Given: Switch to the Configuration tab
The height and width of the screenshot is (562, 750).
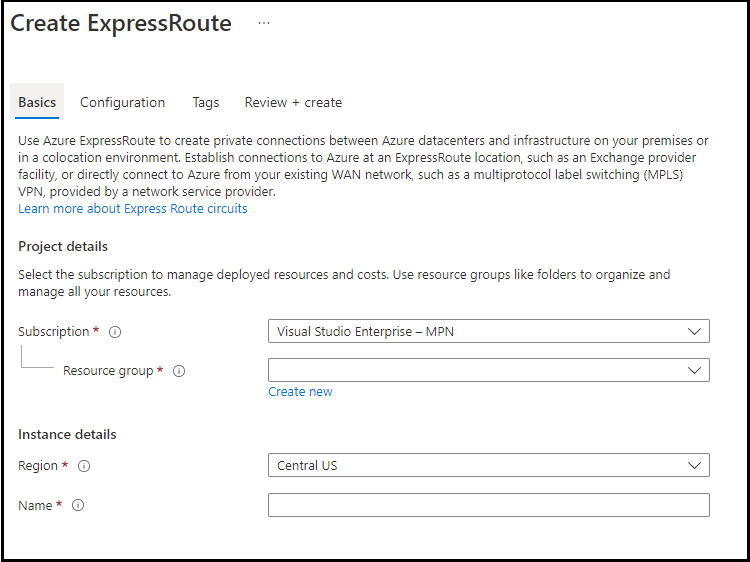Looking at the screenshot, I should tap(122, 102).
